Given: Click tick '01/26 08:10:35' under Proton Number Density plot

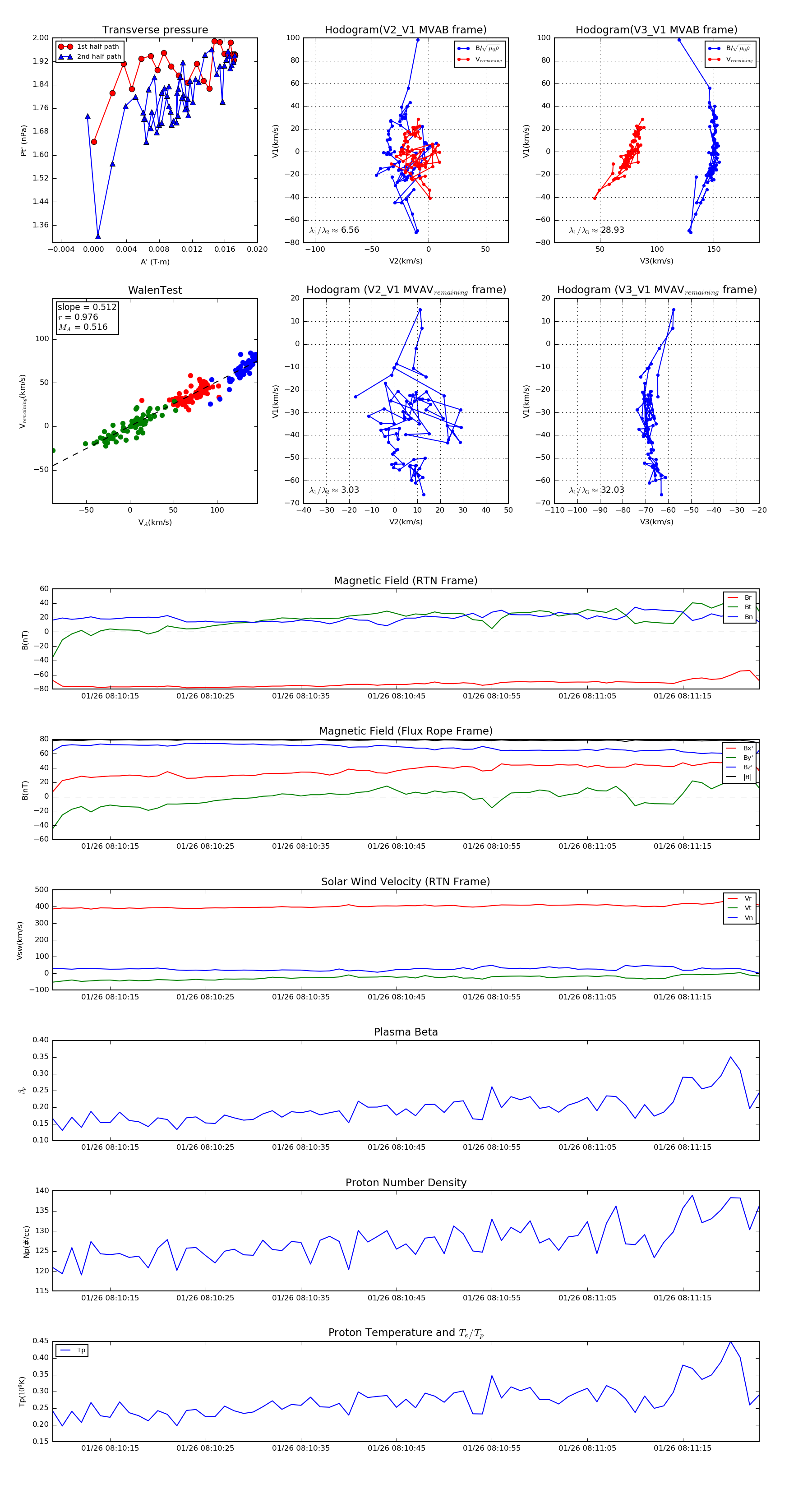Looking at the screenshot, I should click(301, 1298).
